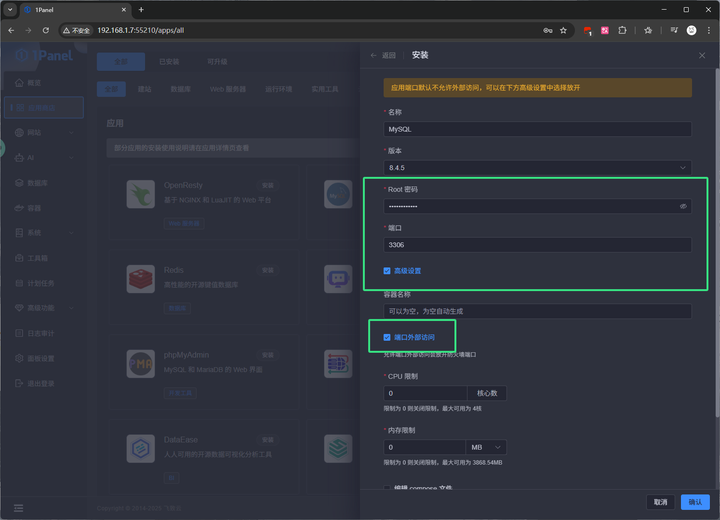Click the install drawer vertical scrollbar

pos(717,243)
